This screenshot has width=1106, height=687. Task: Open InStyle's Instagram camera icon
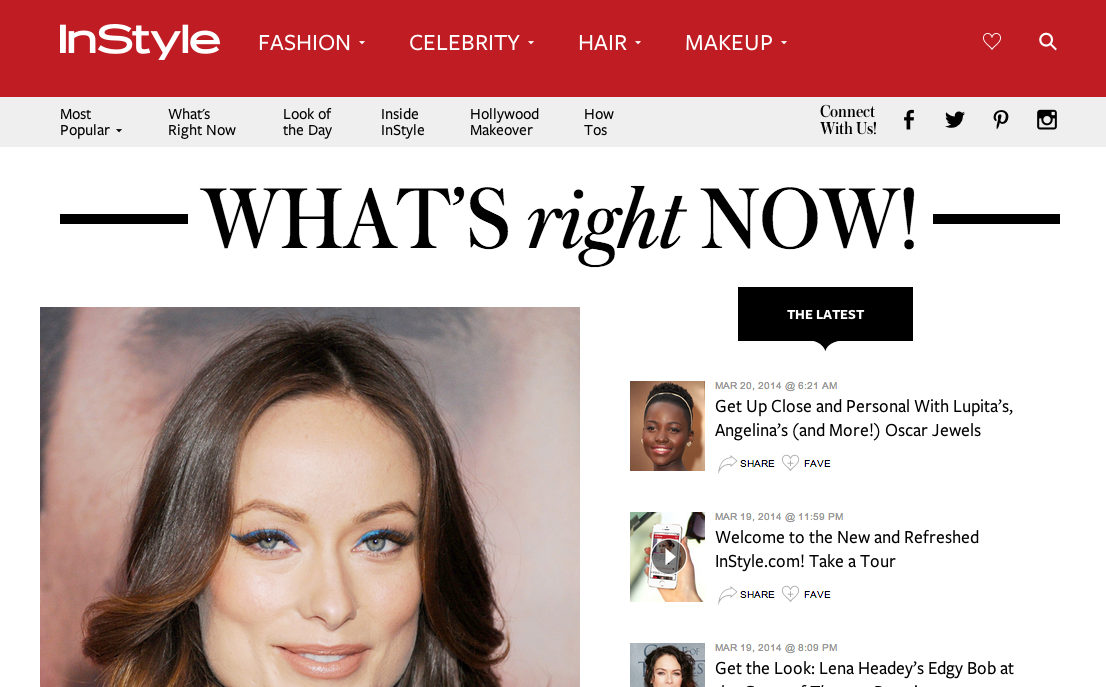pos(1047,120)
